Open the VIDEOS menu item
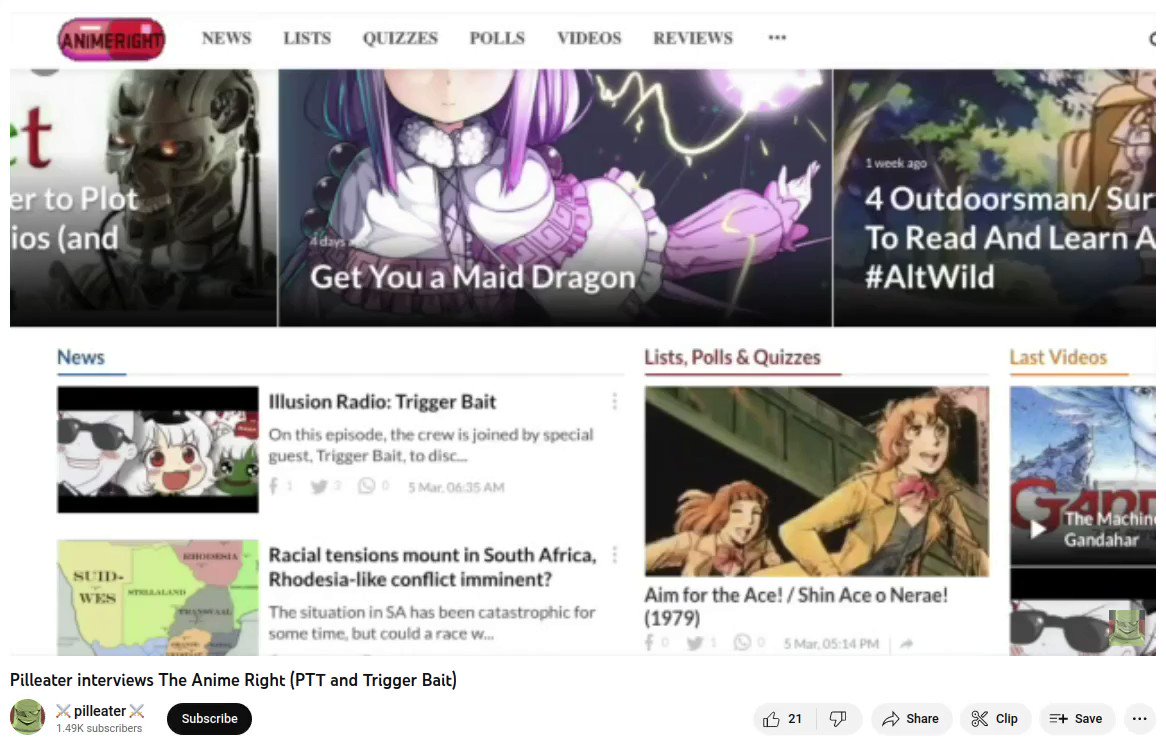 [x=589, y=38]
